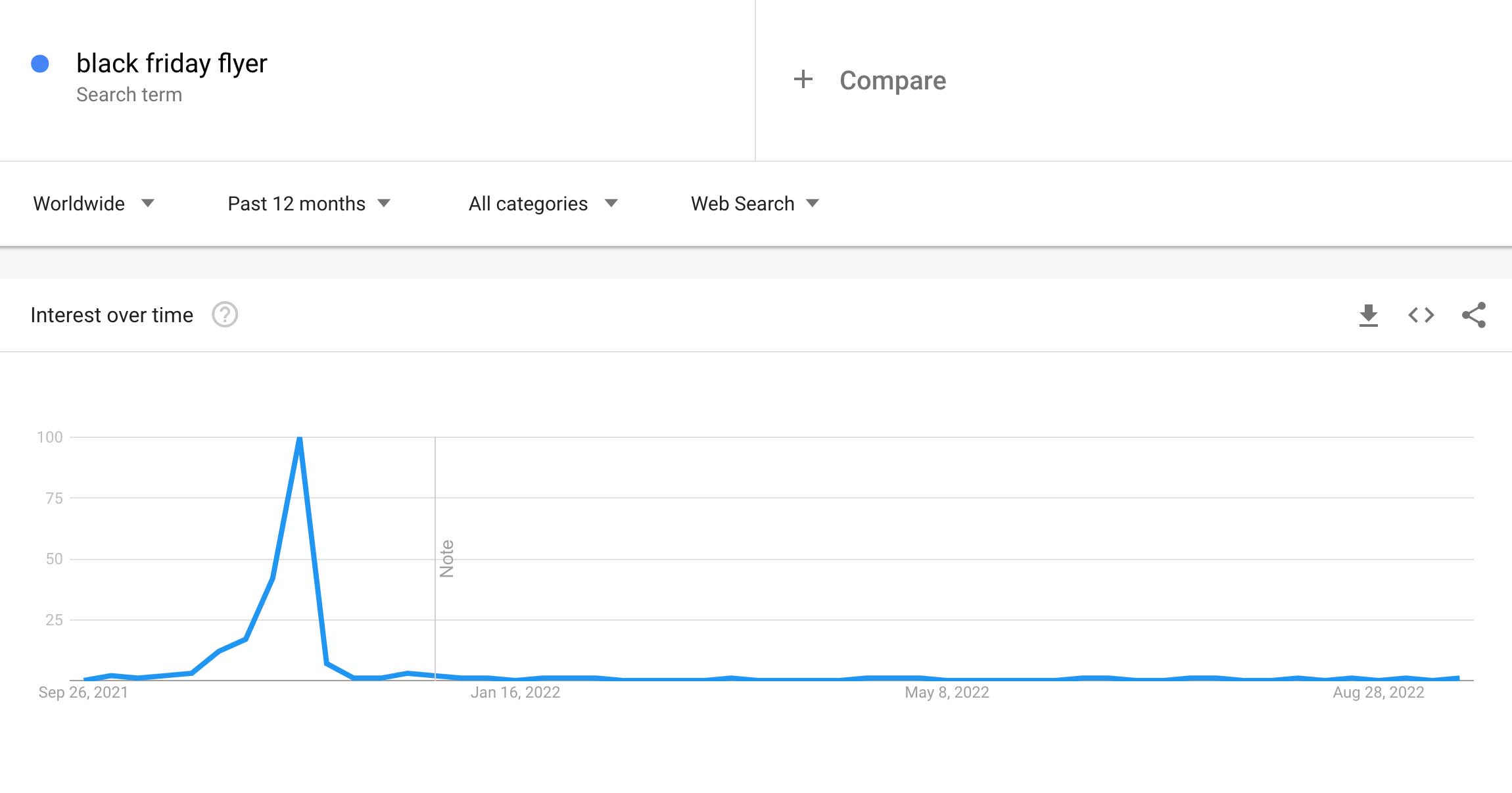Click the Search term label
The height and width of the screenshot is (793, 1512).
point(129,94)
